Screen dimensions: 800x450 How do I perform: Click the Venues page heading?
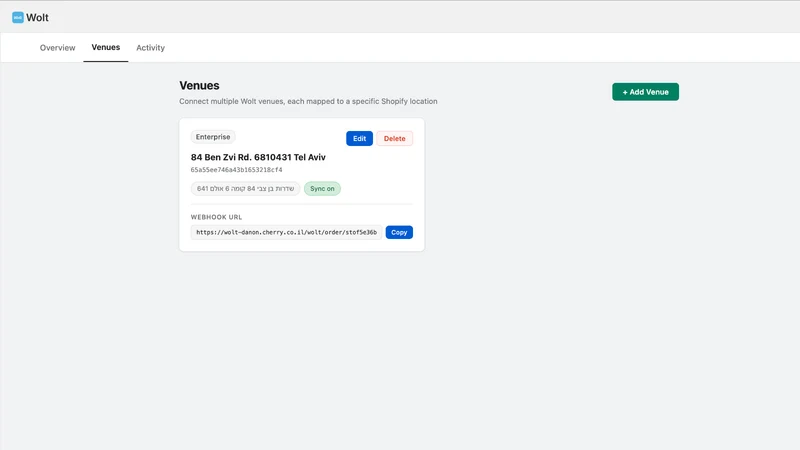pos(199,85)
